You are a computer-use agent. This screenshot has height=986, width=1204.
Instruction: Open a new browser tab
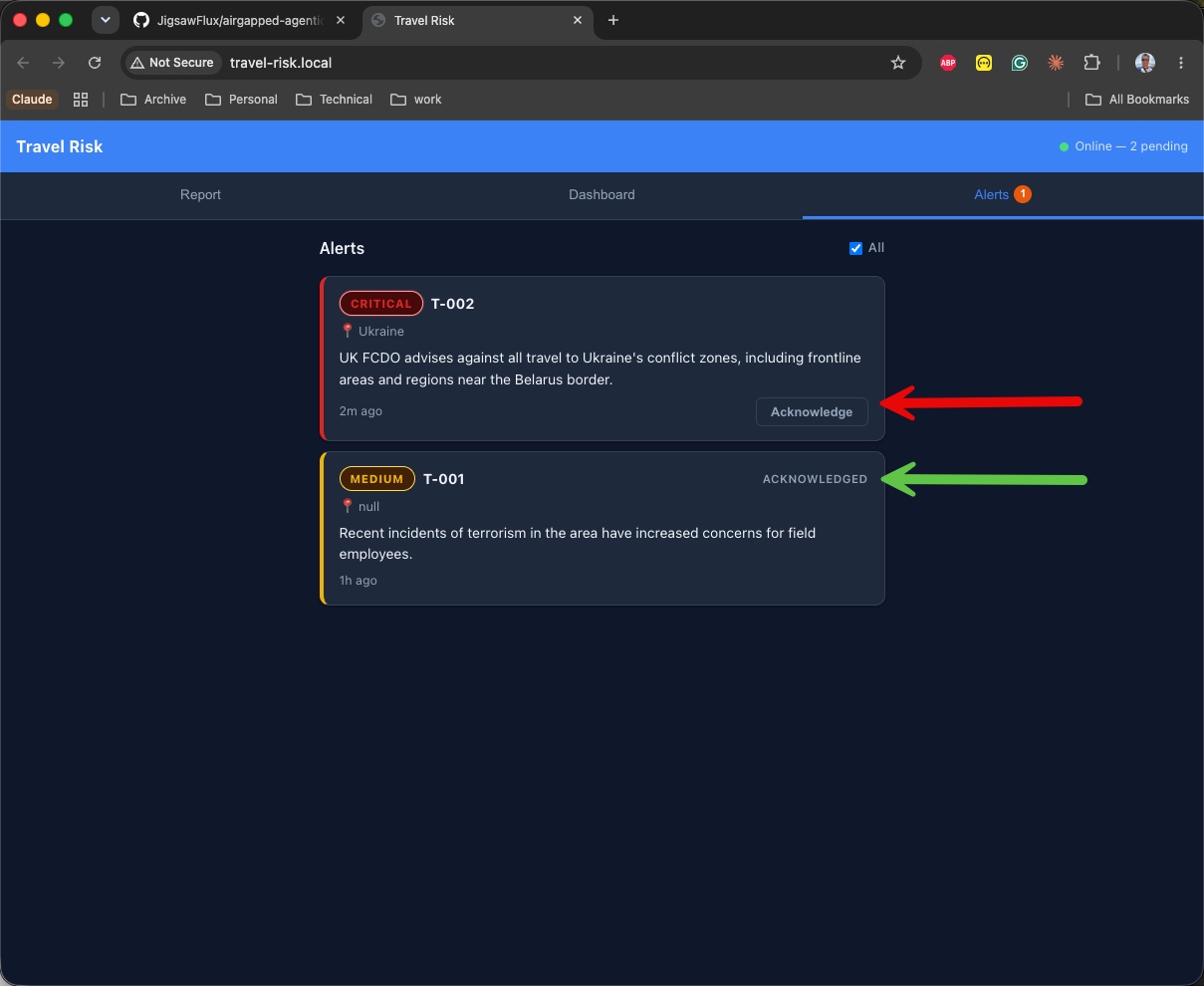pyautogui.click(x=613, y=20)
